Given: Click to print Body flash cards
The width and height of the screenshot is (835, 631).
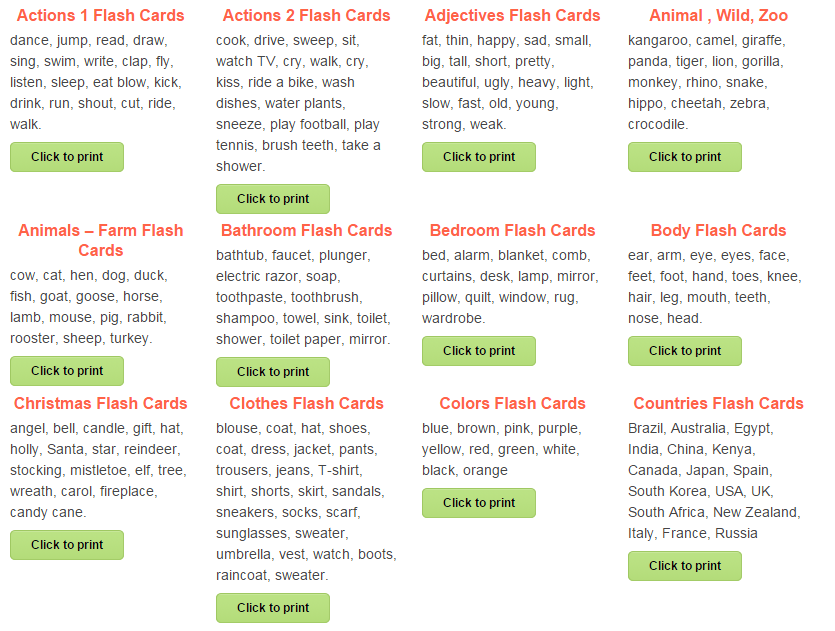Looking at the screenshot, I should pyautogui.click(x=685, y=351).
